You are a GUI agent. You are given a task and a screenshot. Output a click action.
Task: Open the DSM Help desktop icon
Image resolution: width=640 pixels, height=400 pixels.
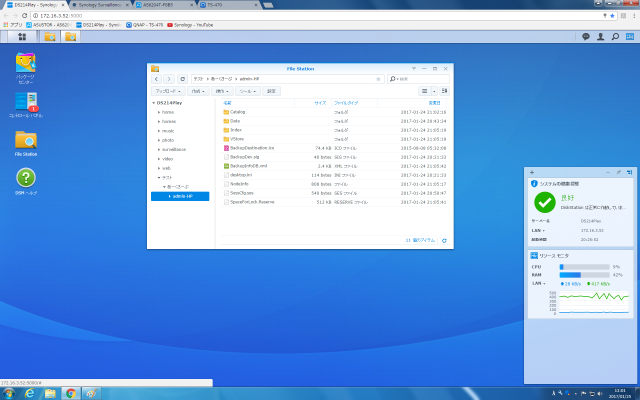(25, 178)
